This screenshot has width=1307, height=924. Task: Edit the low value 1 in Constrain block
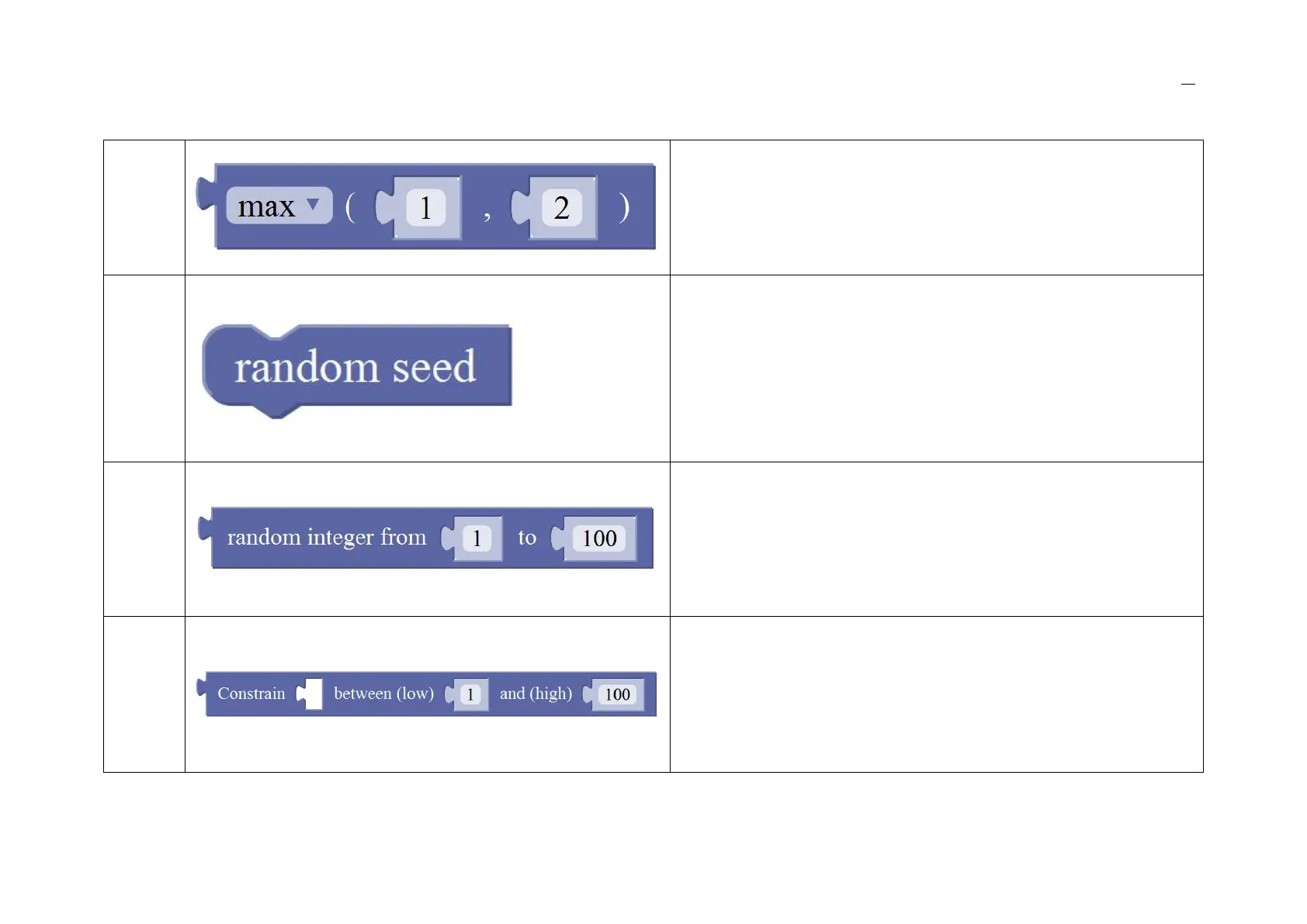(470, 694)
